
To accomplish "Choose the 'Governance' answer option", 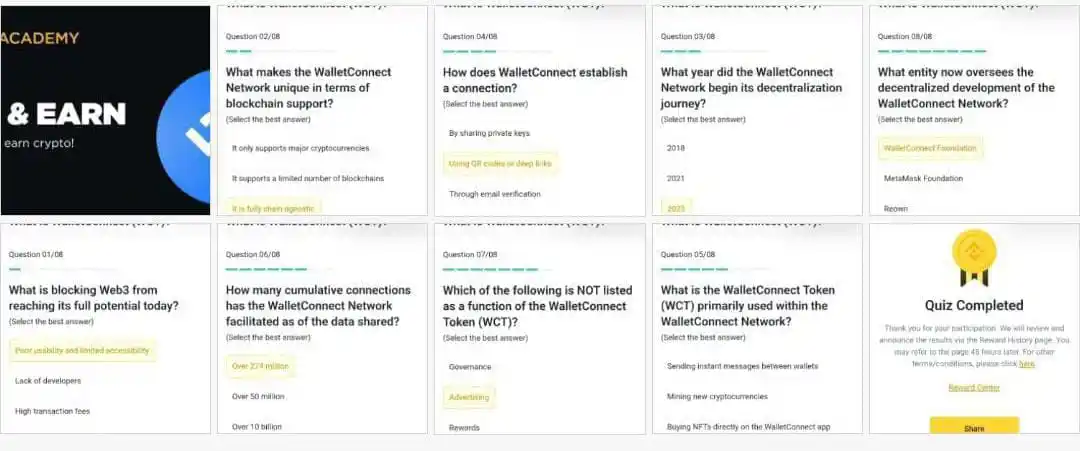I will (470, 367).
